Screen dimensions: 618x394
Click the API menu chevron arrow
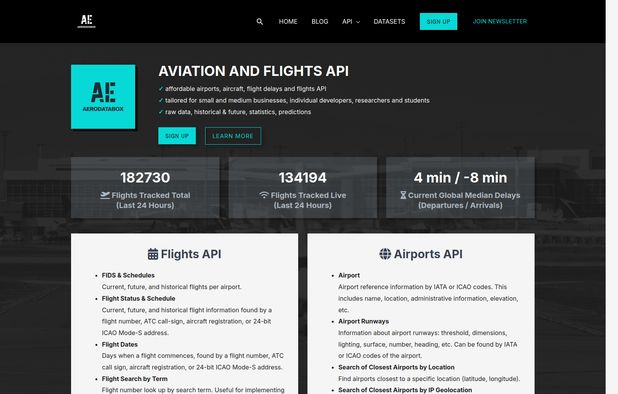[358, 22]
